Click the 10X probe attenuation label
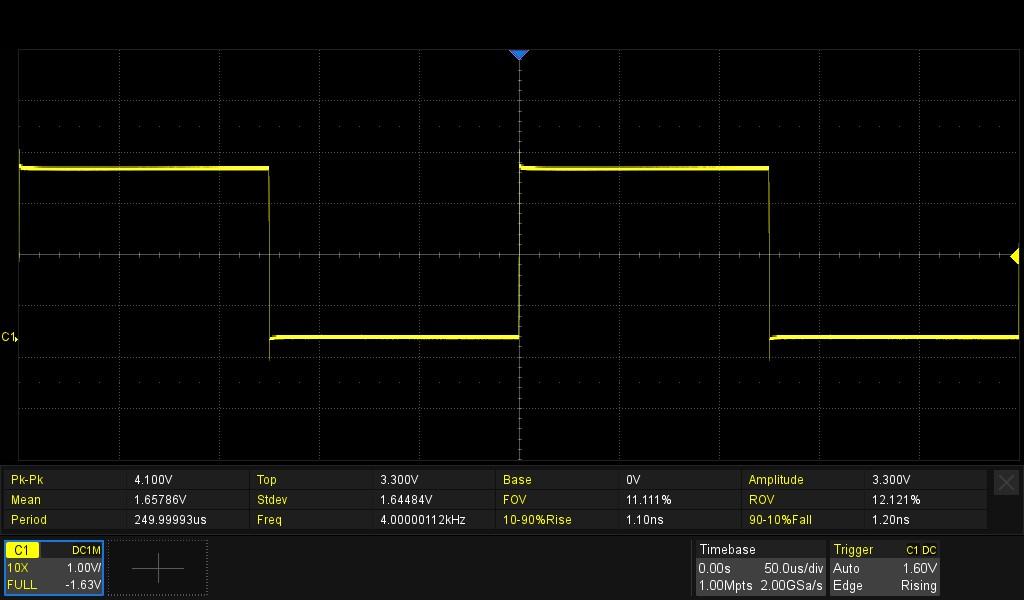 18,568
